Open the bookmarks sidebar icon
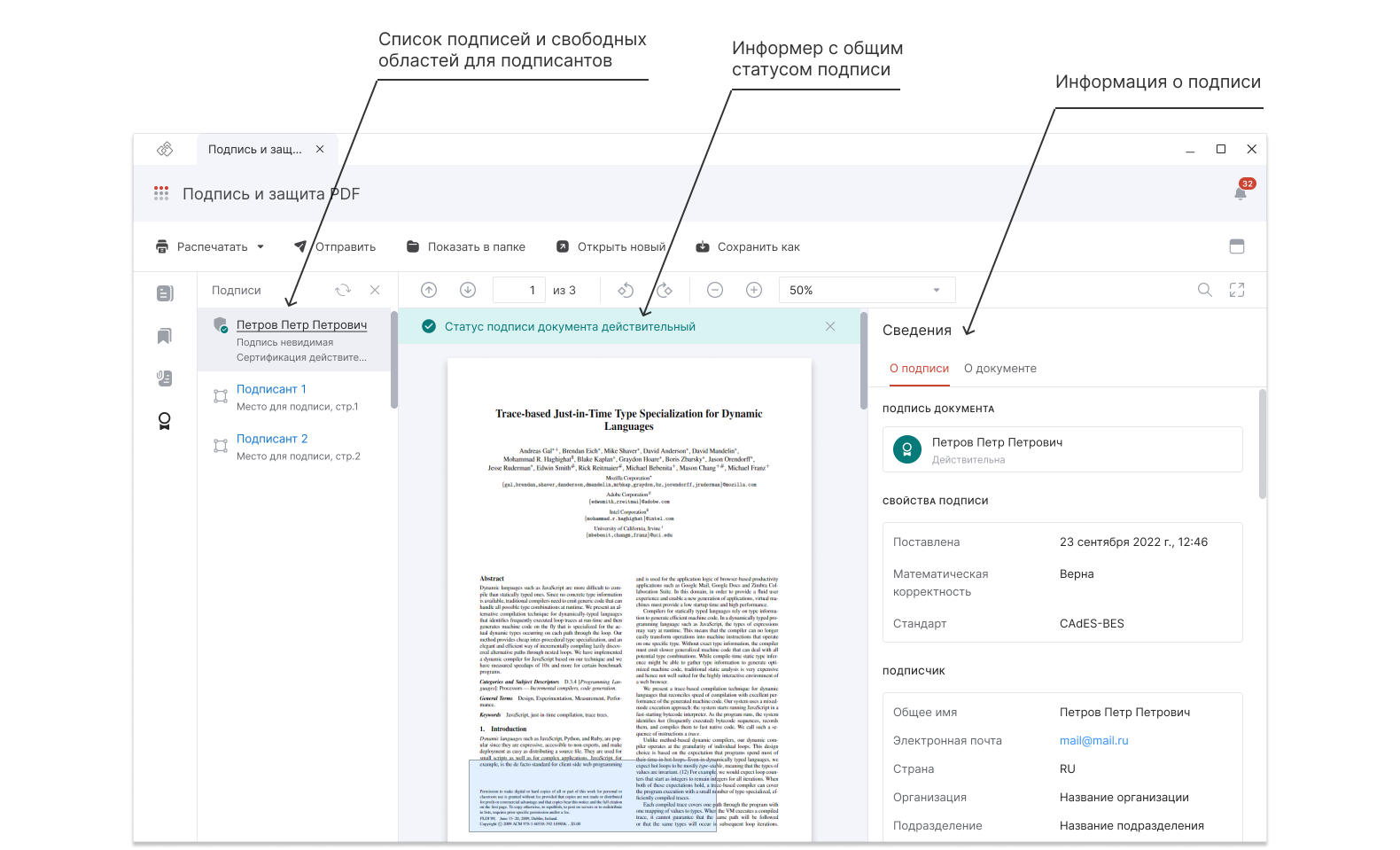 point(165,336)
